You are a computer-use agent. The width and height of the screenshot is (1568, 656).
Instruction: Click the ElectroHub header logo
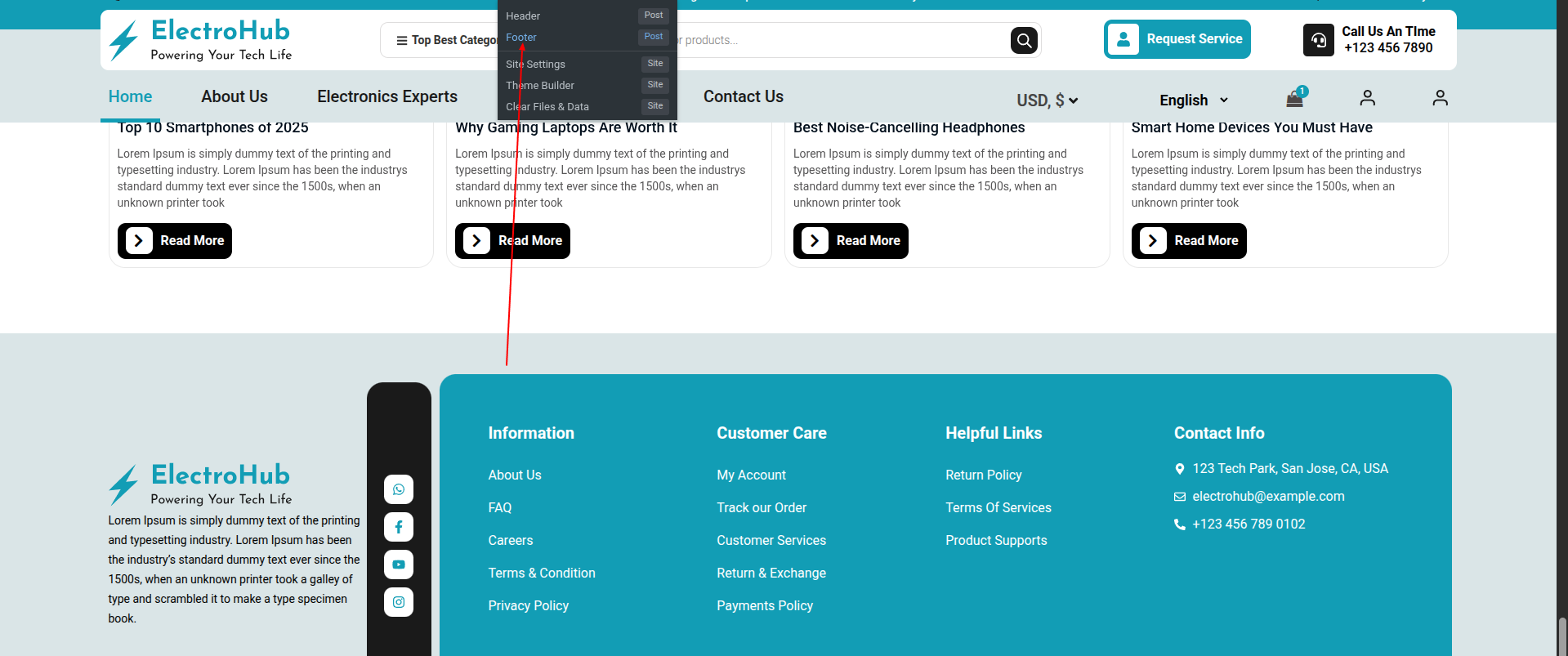(200, 40)
